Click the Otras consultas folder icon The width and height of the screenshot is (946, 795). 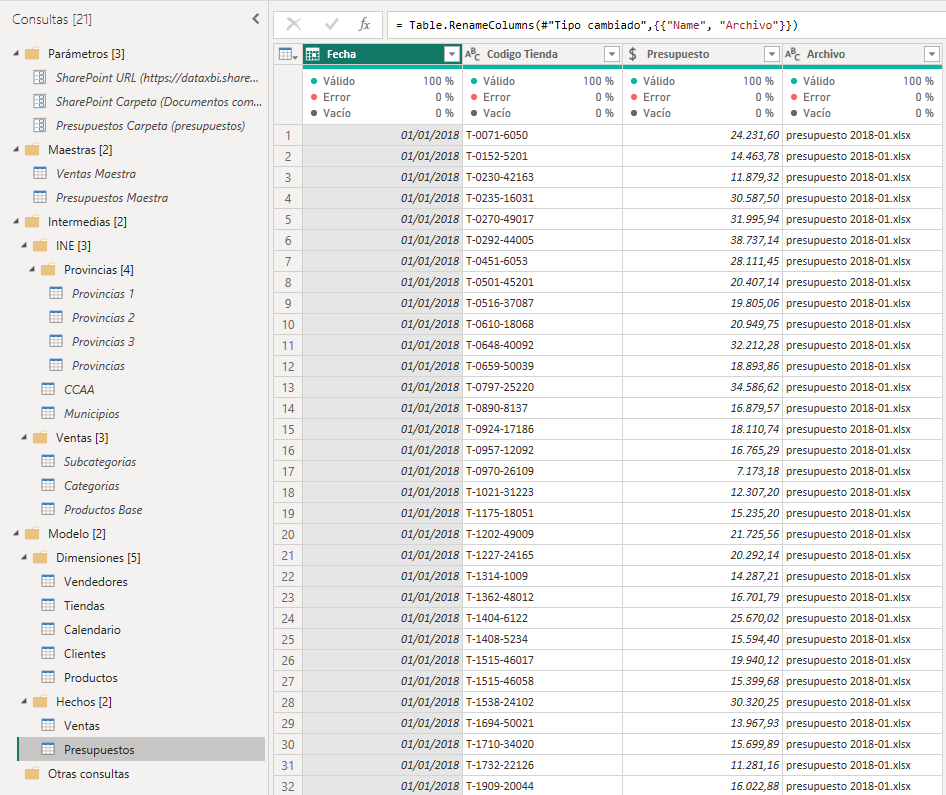32,773
